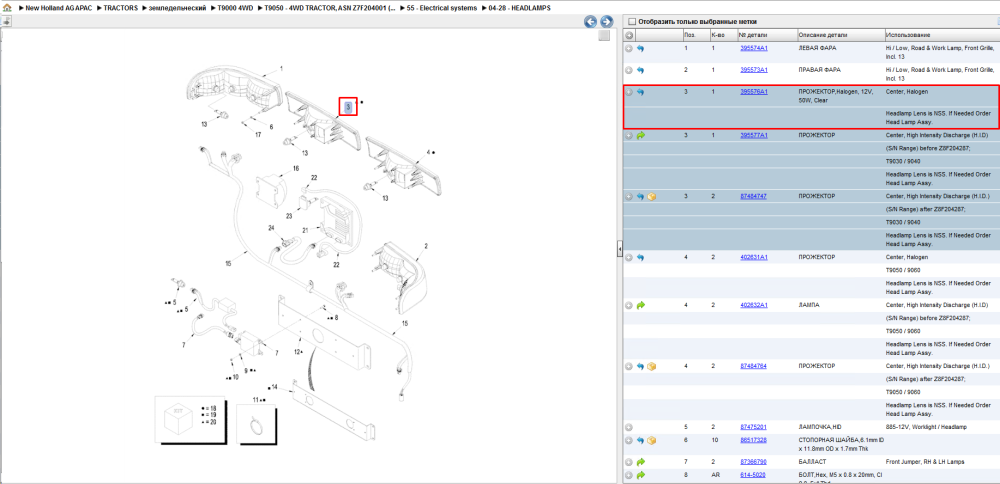Click the yellow box icon for 87484764
Image resolution: width=1000 pixels, height=484 pixels.
tap(652, 366)
